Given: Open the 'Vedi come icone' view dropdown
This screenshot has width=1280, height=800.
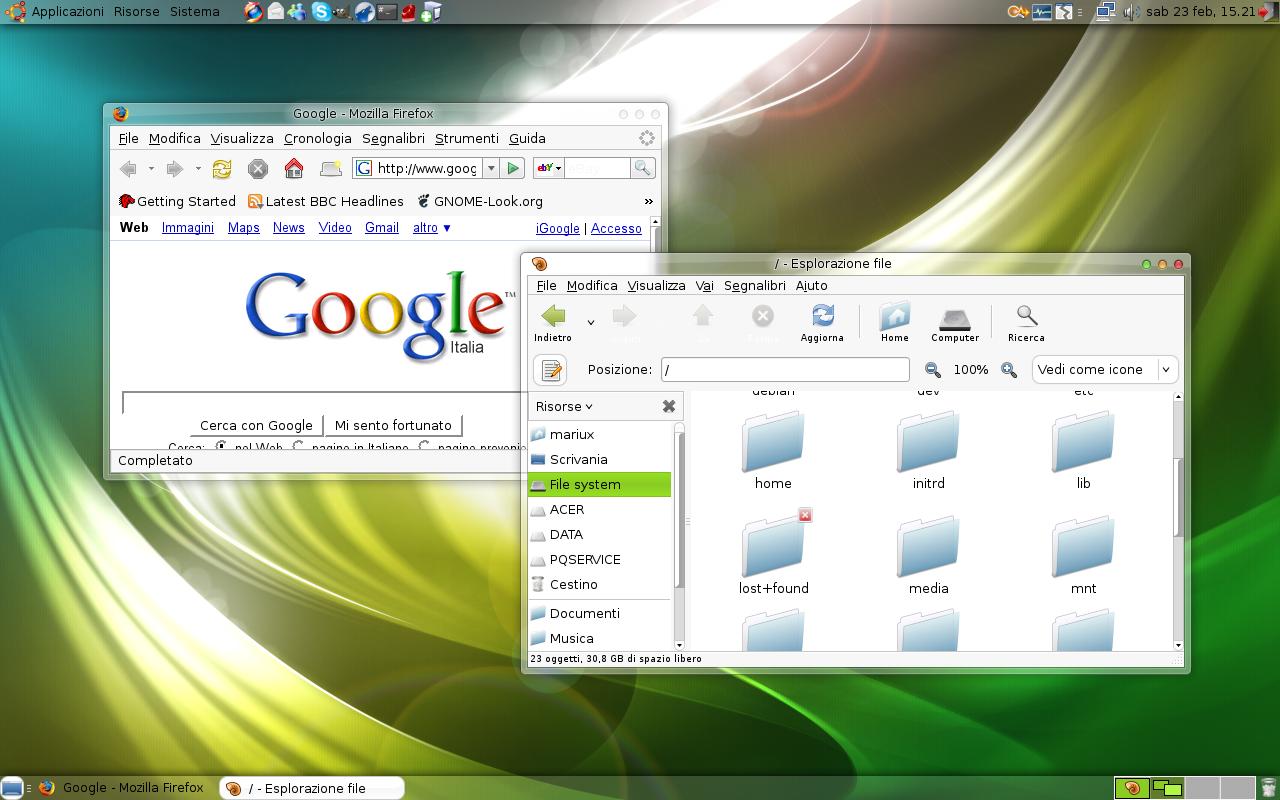Looking at the screenshot, I should click(1104, 369).
